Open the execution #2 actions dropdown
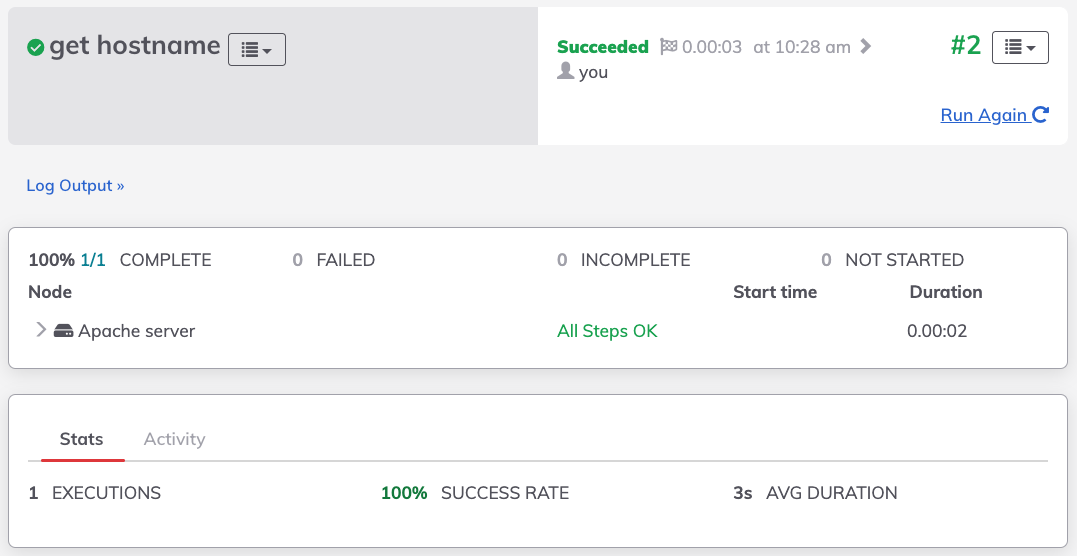Image resolution: width=1077 pixels, height=556 pixels. tap(1020, 47)
